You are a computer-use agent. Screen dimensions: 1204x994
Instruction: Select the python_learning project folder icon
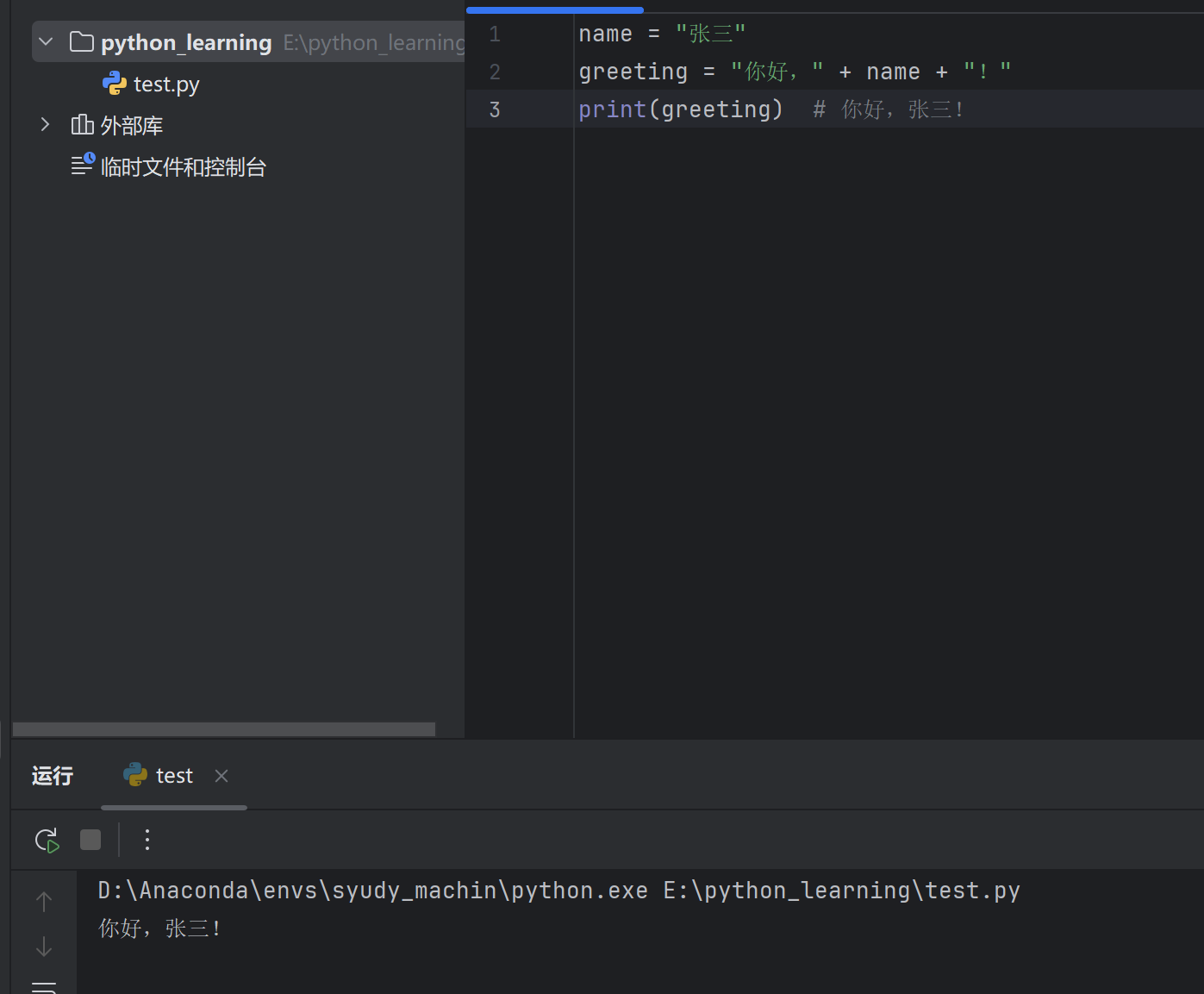click(x=82, y=41)
